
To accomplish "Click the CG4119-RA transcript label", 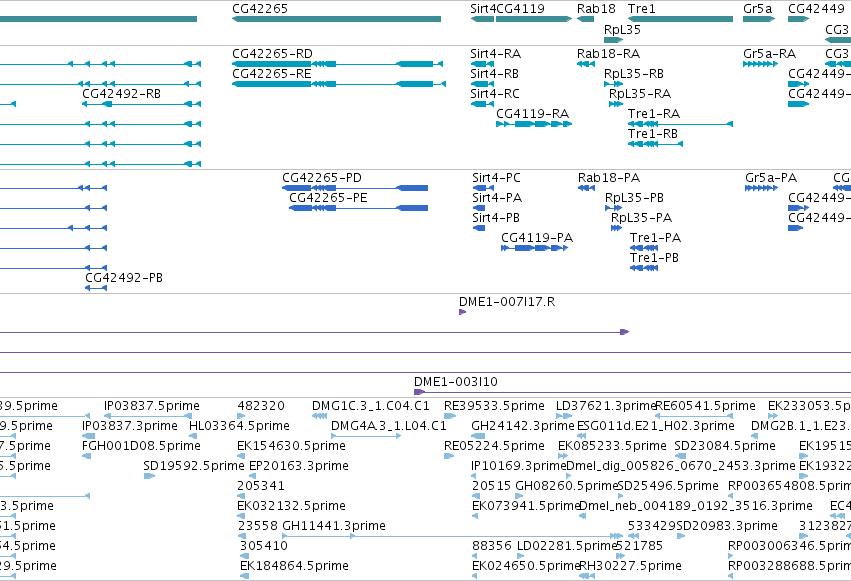I will [532, 114].
